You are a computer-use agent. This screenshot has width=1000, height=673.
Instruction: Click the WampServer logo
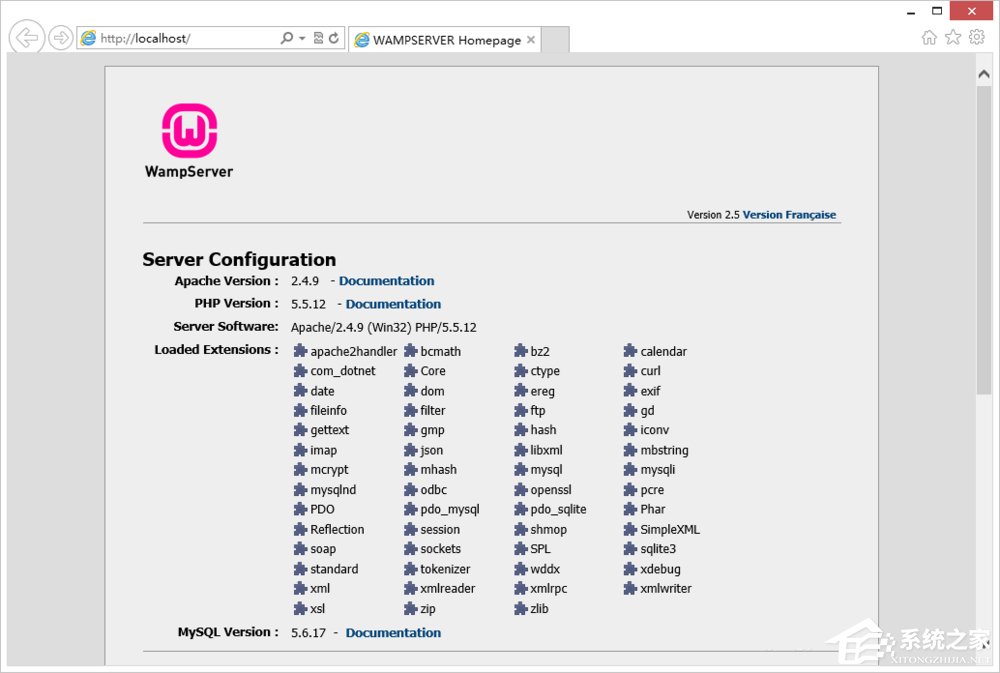(188, 128)
